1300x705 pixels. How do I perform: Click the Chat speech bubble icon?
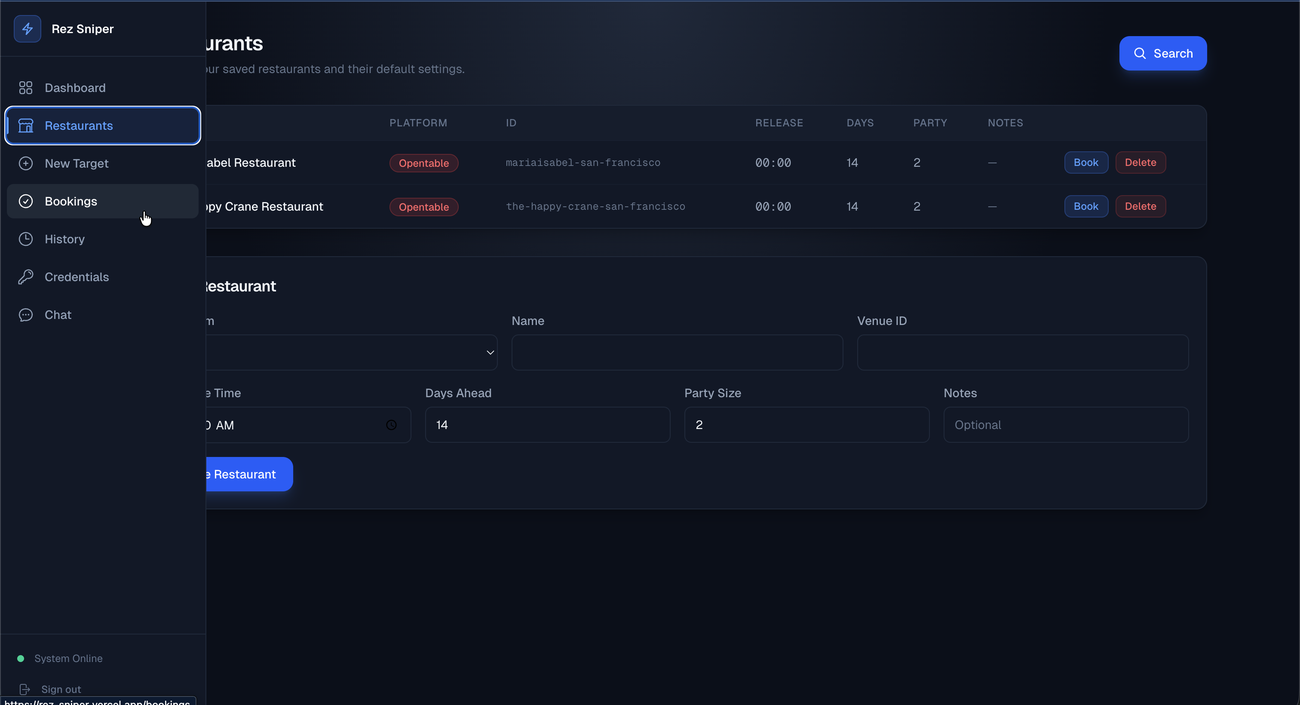point(26,315)
